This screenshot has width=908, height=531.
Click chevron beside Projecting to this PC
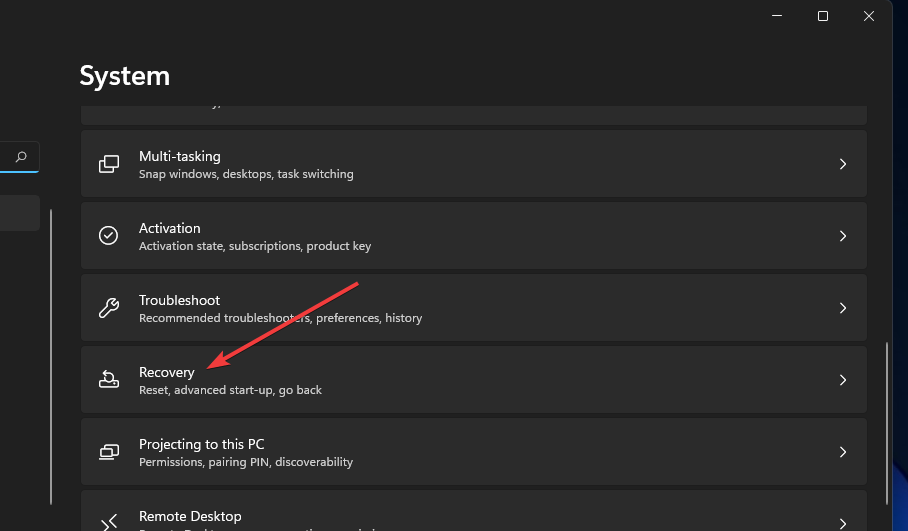[x=843, y=452]
